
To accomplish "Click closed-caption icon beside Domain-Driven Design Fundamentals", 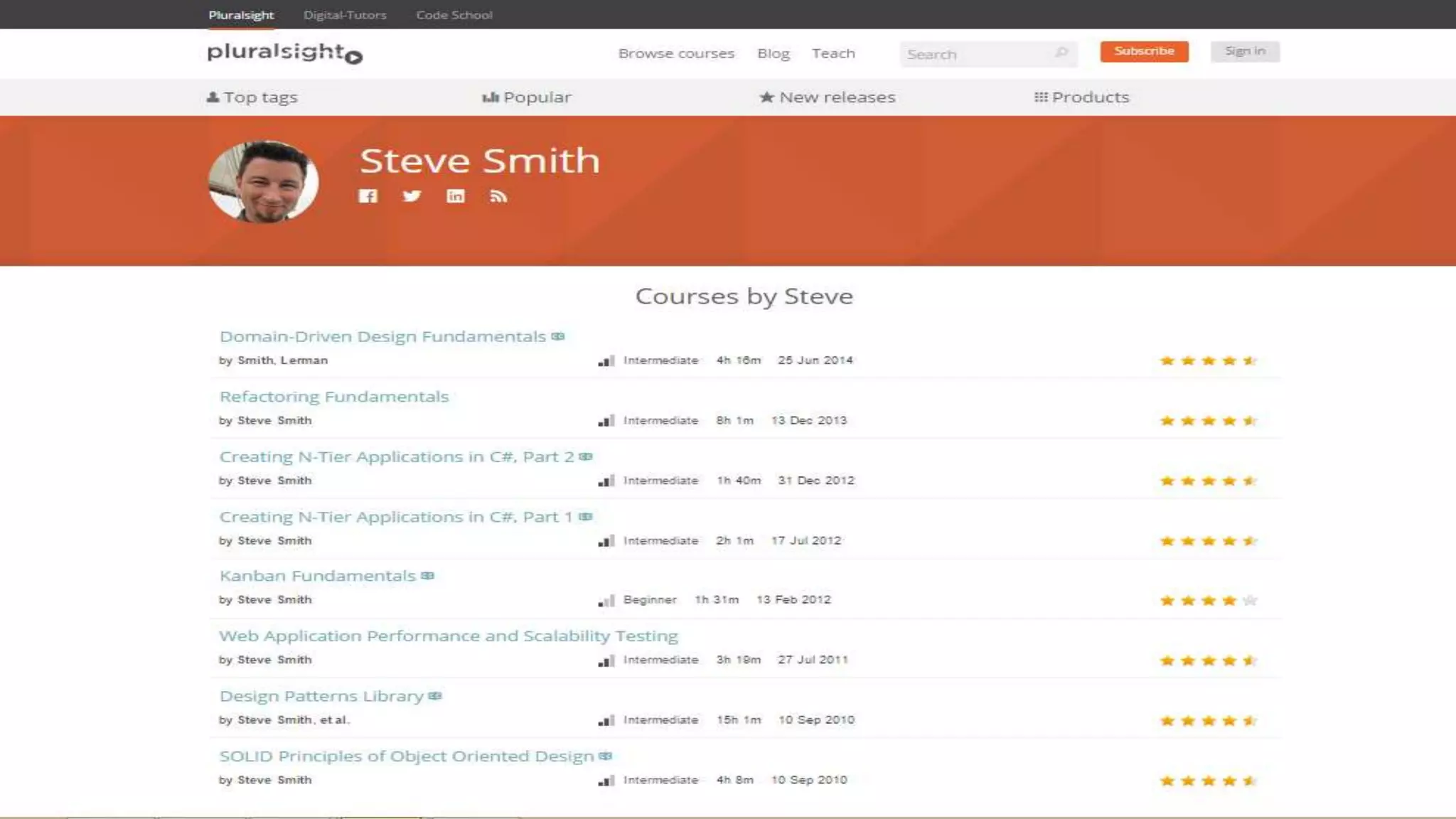I will 558,336.
